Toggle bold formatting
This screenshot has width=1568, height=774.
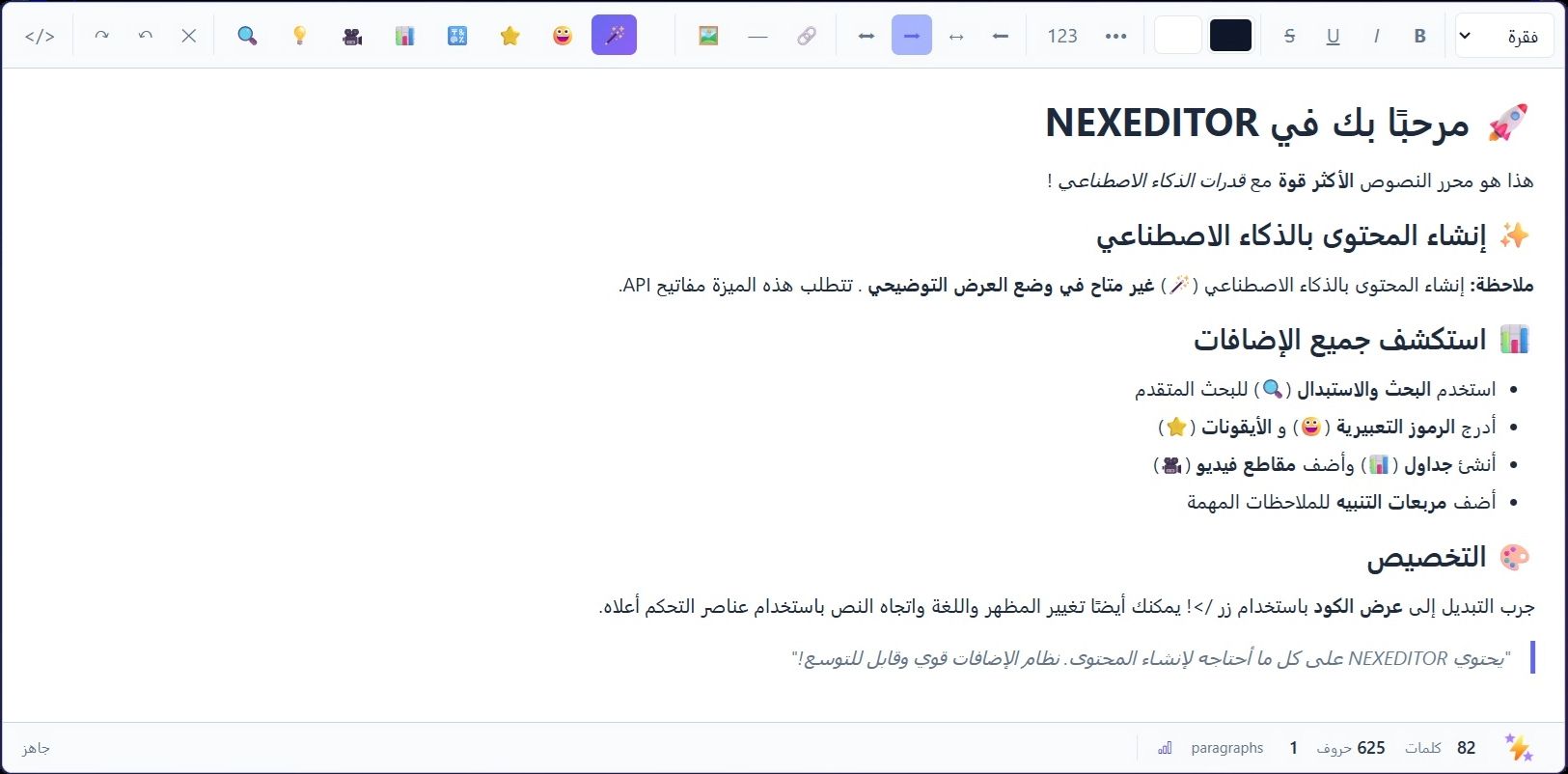click(x=1420, y=37)
